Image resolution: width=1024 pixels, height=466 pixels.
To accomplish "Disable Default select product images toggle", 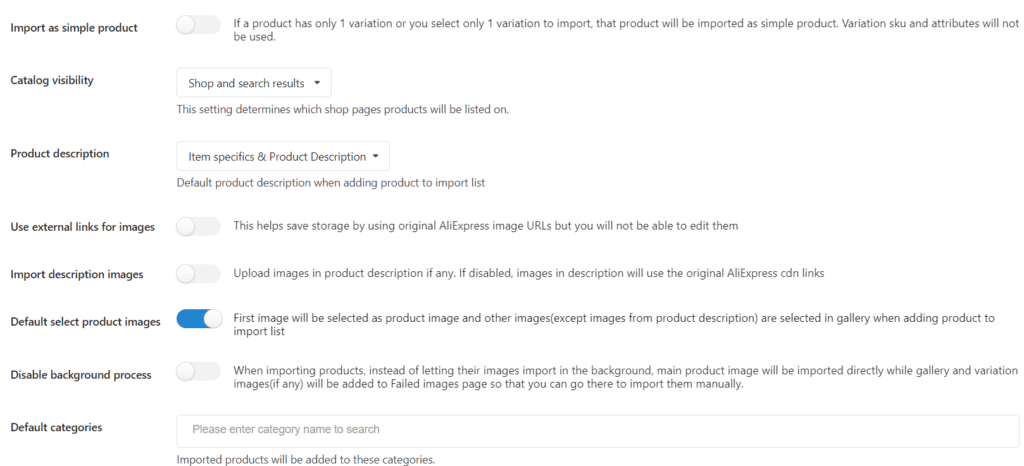I will tap(199, 320).
